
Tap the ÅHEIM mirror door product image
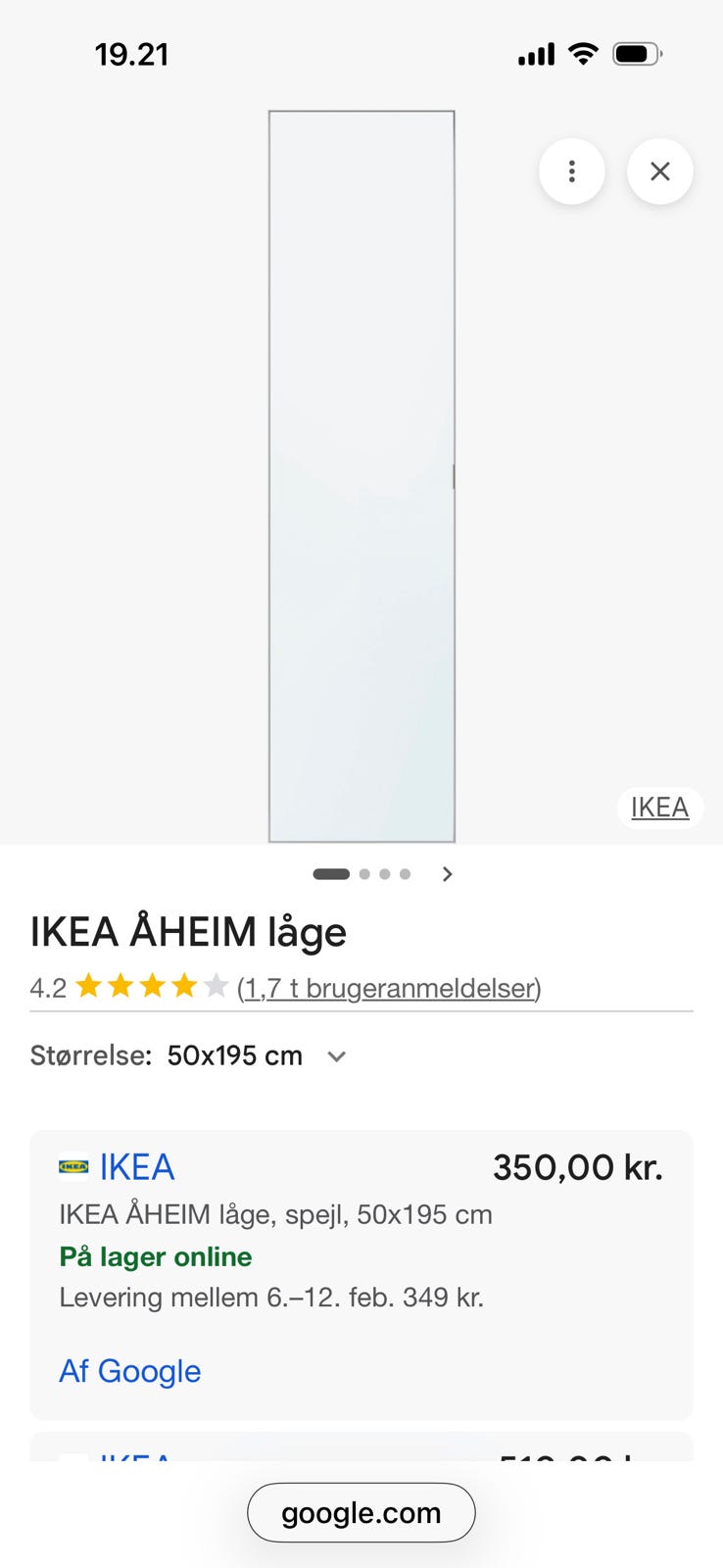[361, 476]
